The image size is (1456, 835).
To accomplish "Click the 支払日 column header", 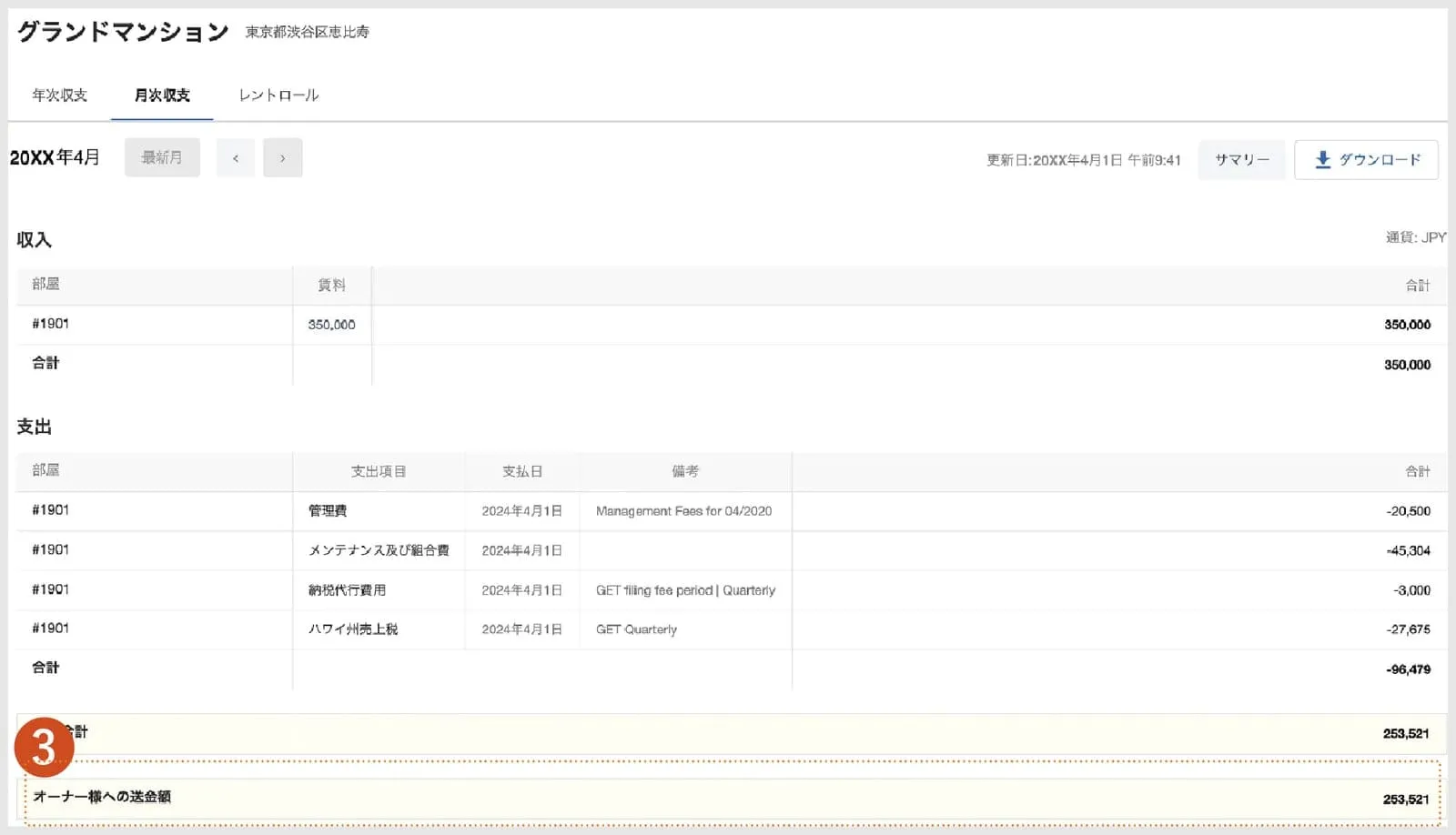I will (x=522, y=471).
